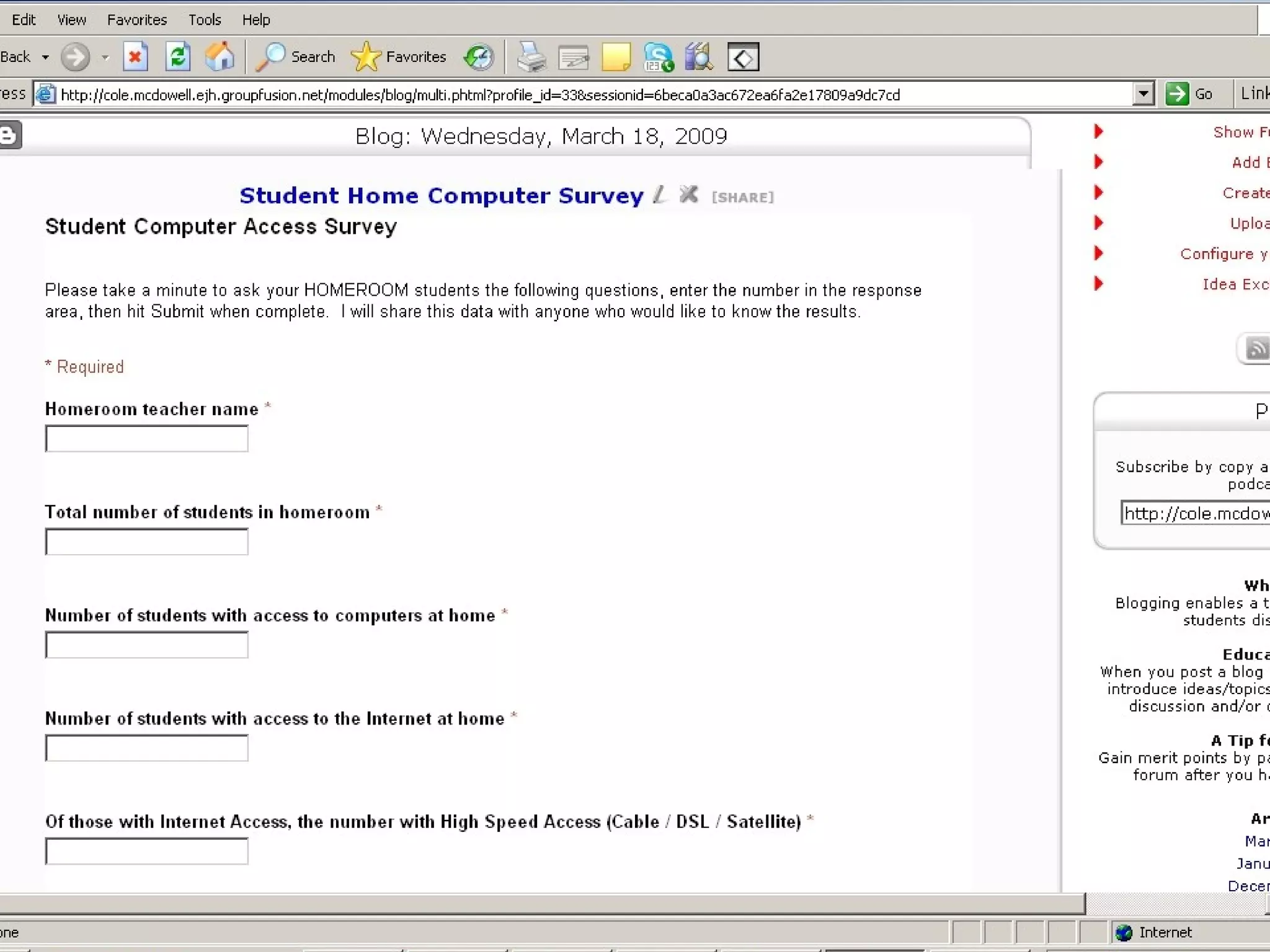
Task: Click the Stop loading toolbar icon
Action: pos(135,58)
